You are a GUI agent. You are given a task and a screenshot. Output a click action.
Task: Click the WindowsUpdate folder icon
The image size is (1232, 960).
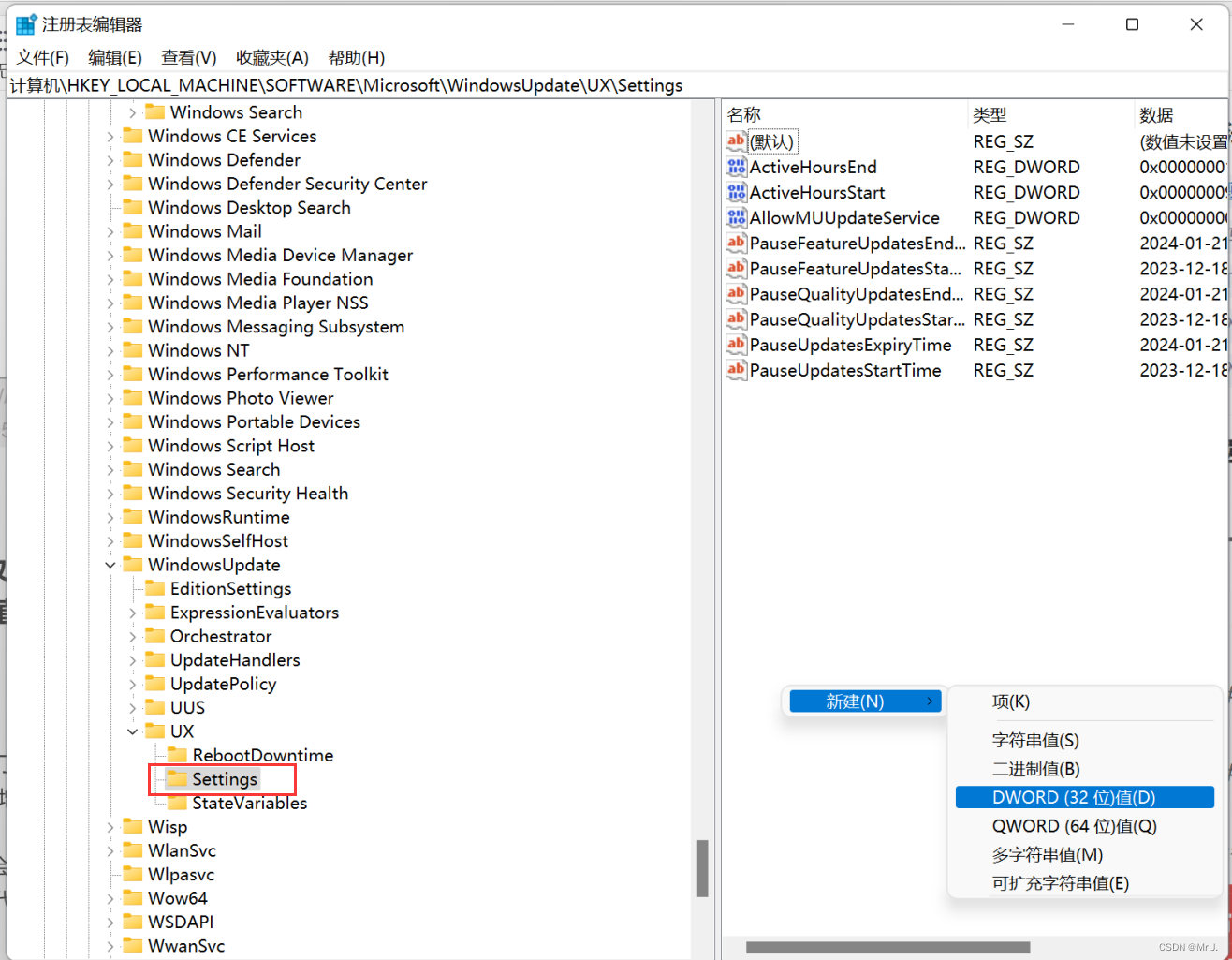[133, 565]
